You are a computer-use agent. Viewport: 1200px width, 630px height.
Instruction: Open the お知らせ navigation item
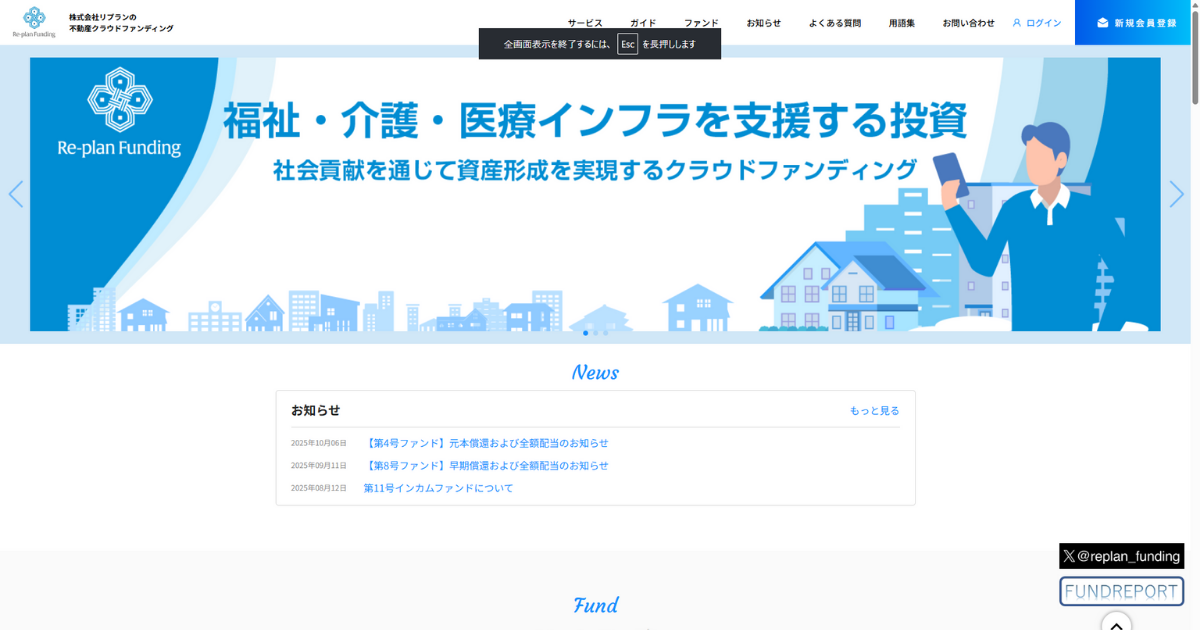click(x=763, y=23)
